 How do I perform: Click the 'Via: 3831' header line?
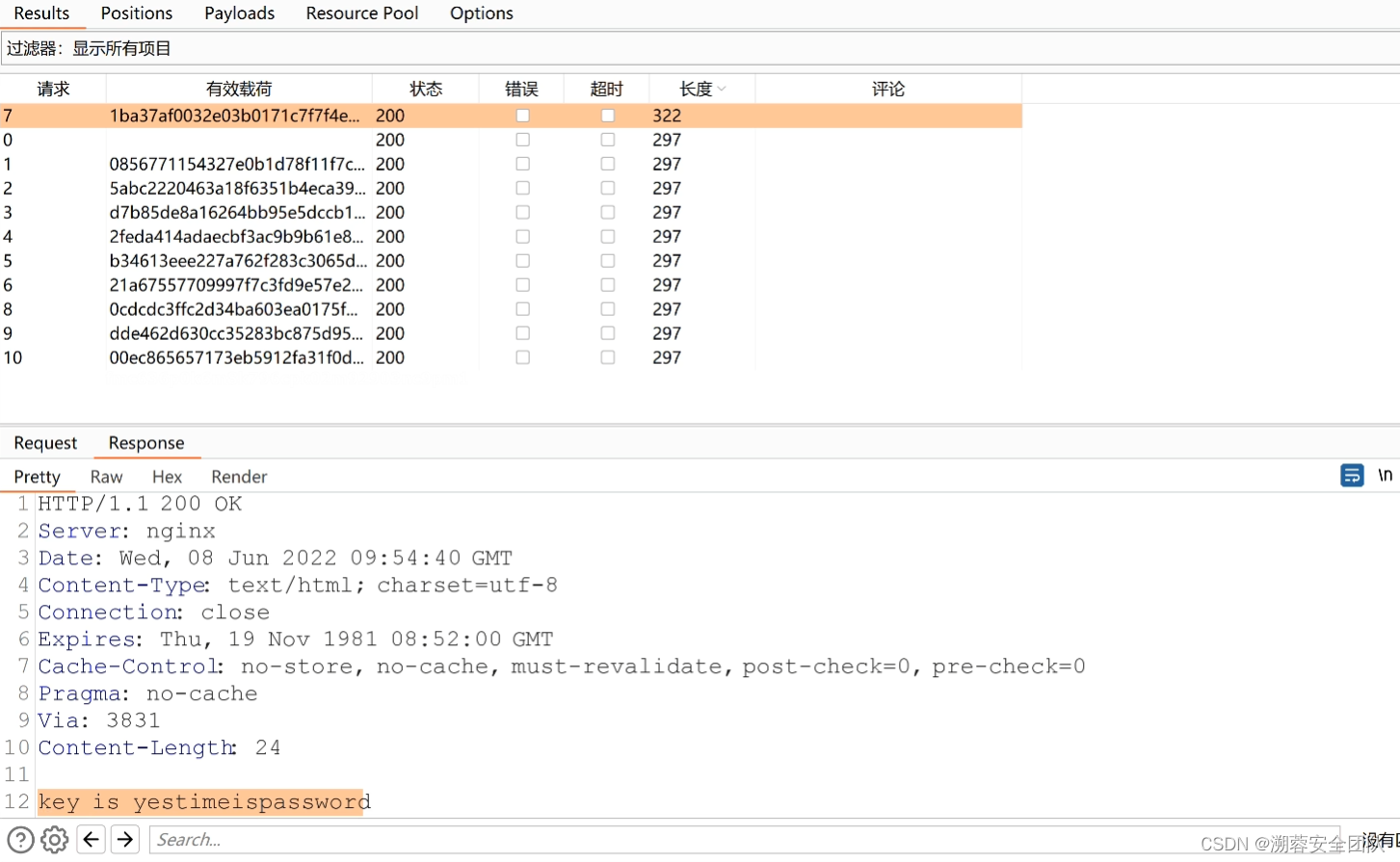point(98,720)
